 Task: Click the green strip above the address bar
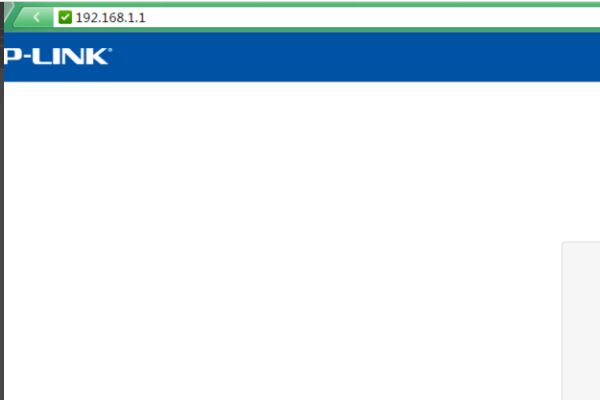[306, 4]
